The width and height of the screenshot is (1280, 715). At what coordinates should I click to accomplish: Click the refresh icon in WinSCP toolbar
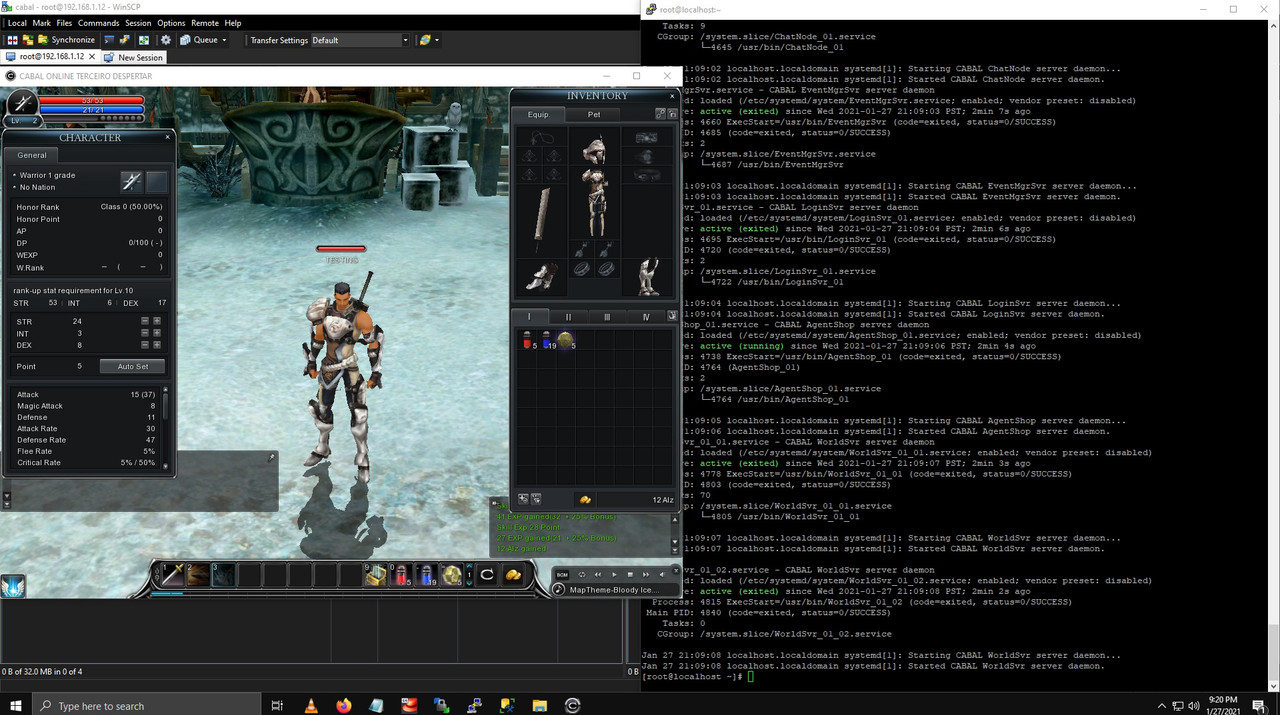tap(144, 40)
